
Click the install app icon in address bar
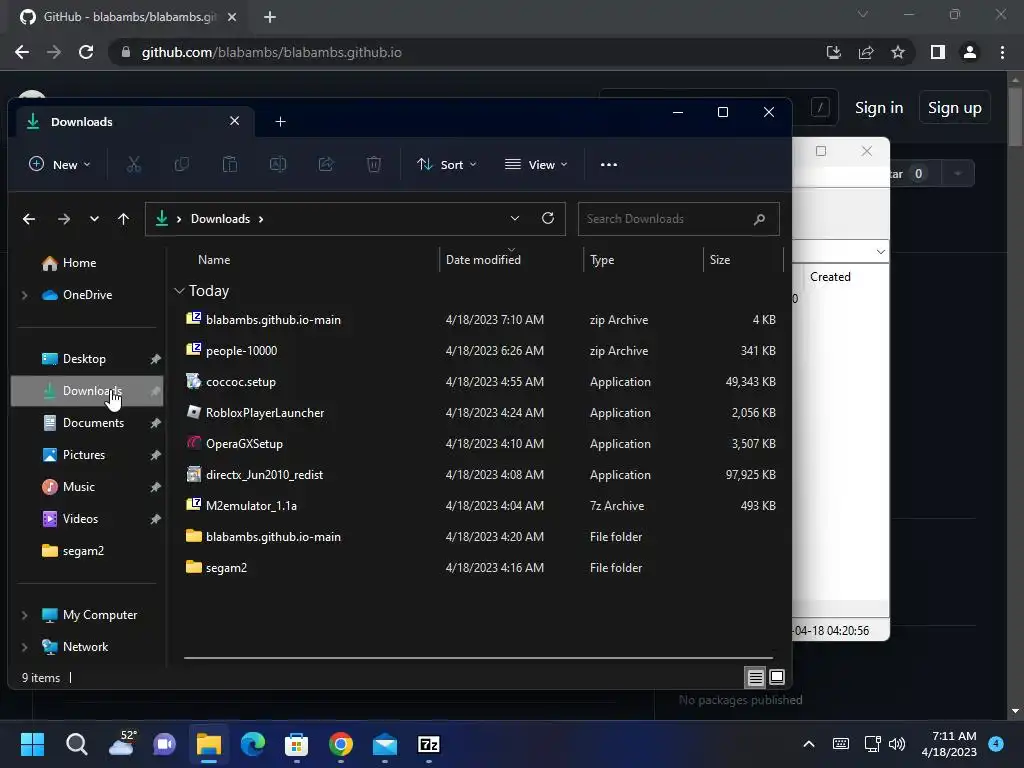pyautogui.click(x=834, y=52)
